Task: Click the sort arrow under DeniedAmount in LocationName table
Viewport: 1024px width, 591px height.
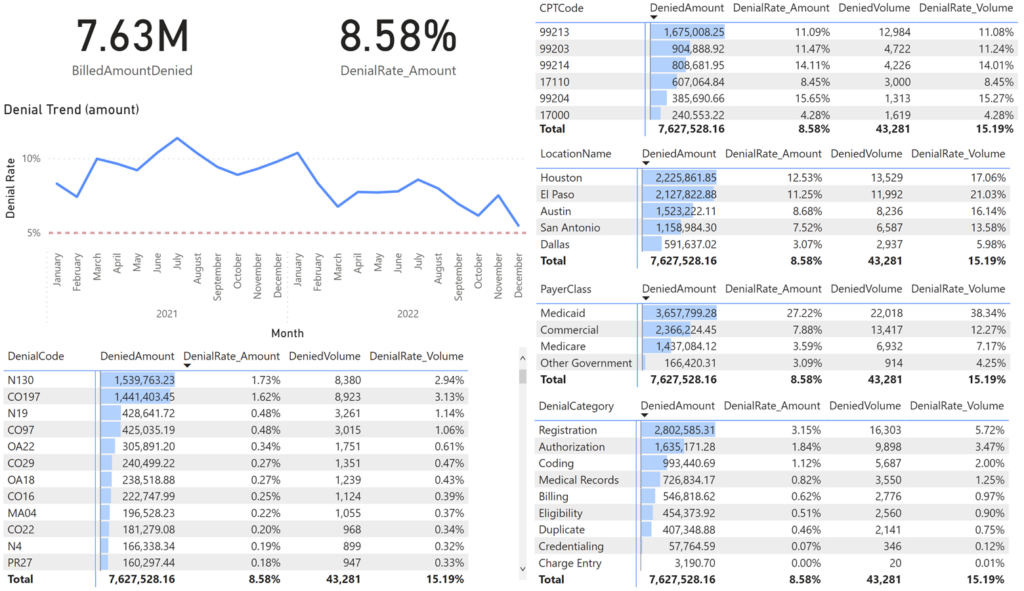Action: (646, 163)
